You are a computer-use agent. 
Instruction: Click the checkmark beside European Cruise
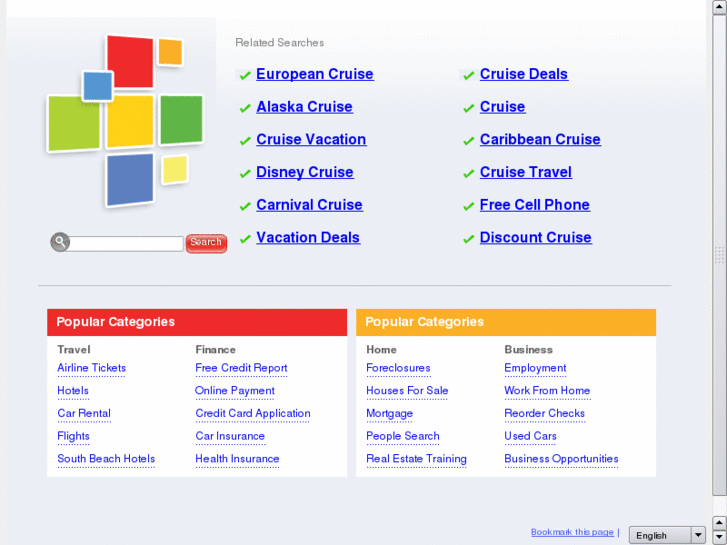245,75
